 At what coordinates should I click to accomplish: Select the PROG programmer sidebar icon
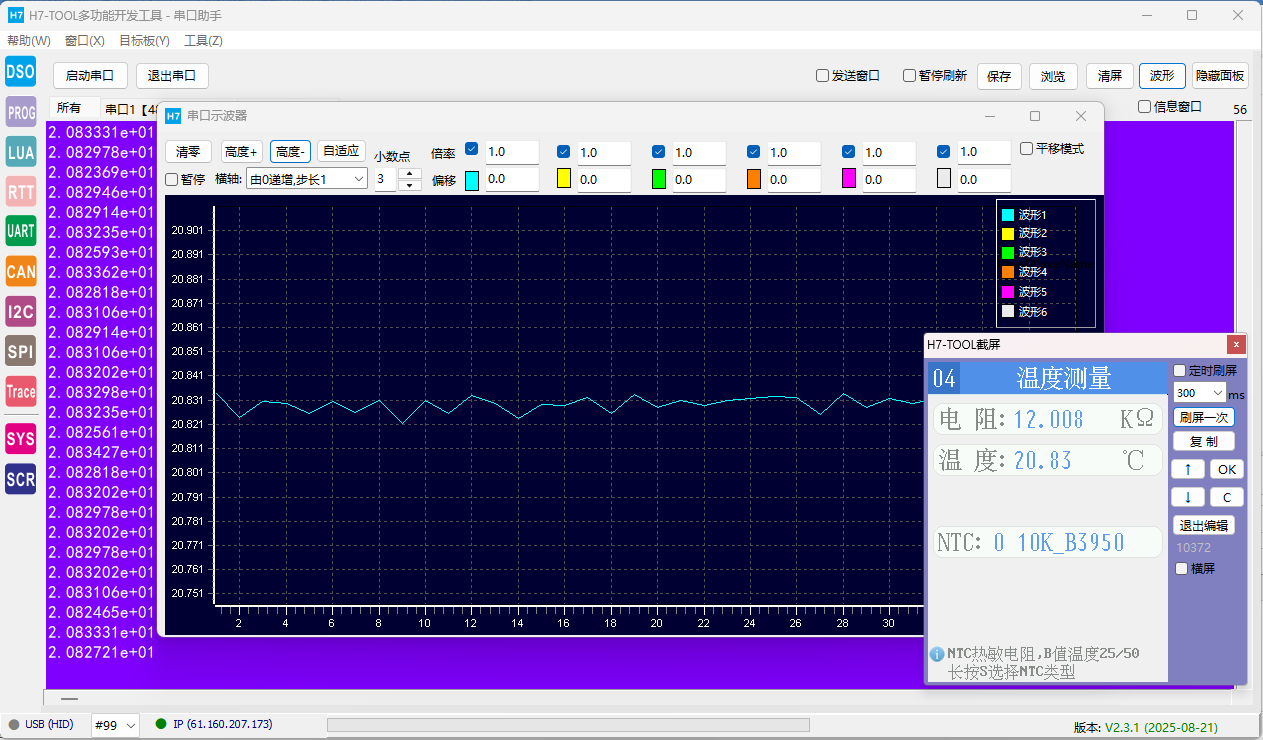point(20,112)
